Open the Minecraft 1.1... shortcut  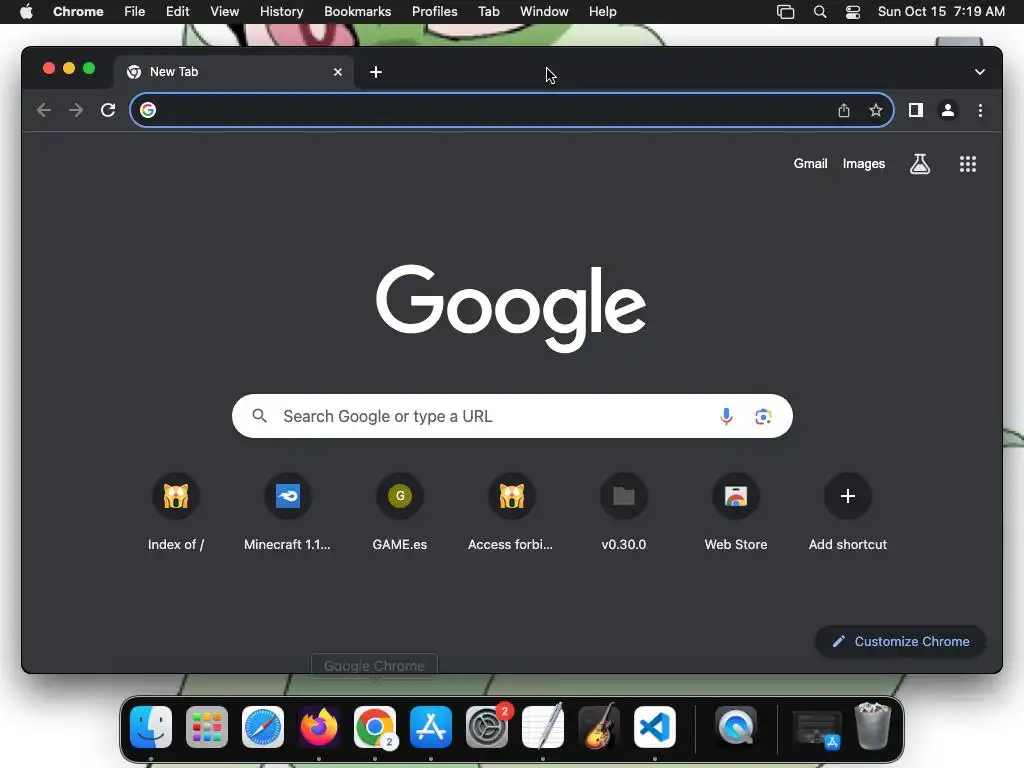(287, 512)
